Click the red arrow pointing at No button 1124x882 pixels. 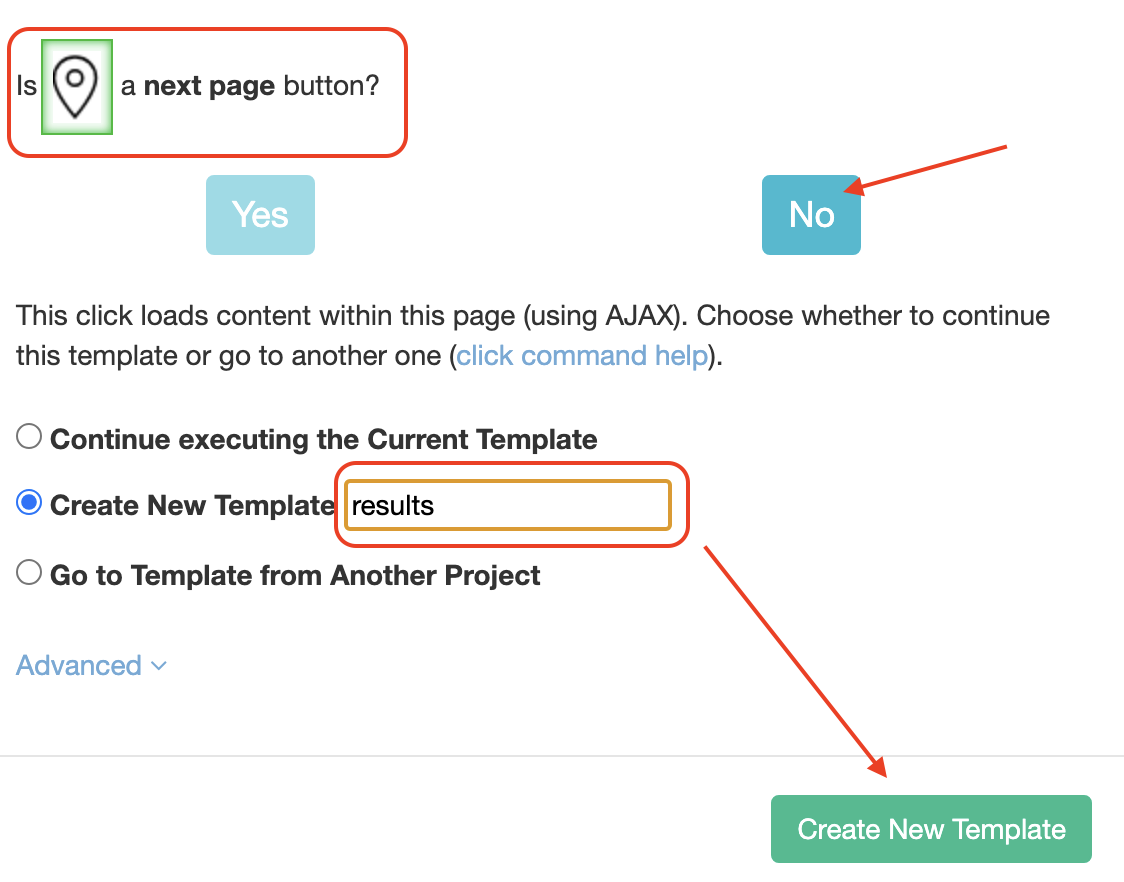click(x=925, y=169)
